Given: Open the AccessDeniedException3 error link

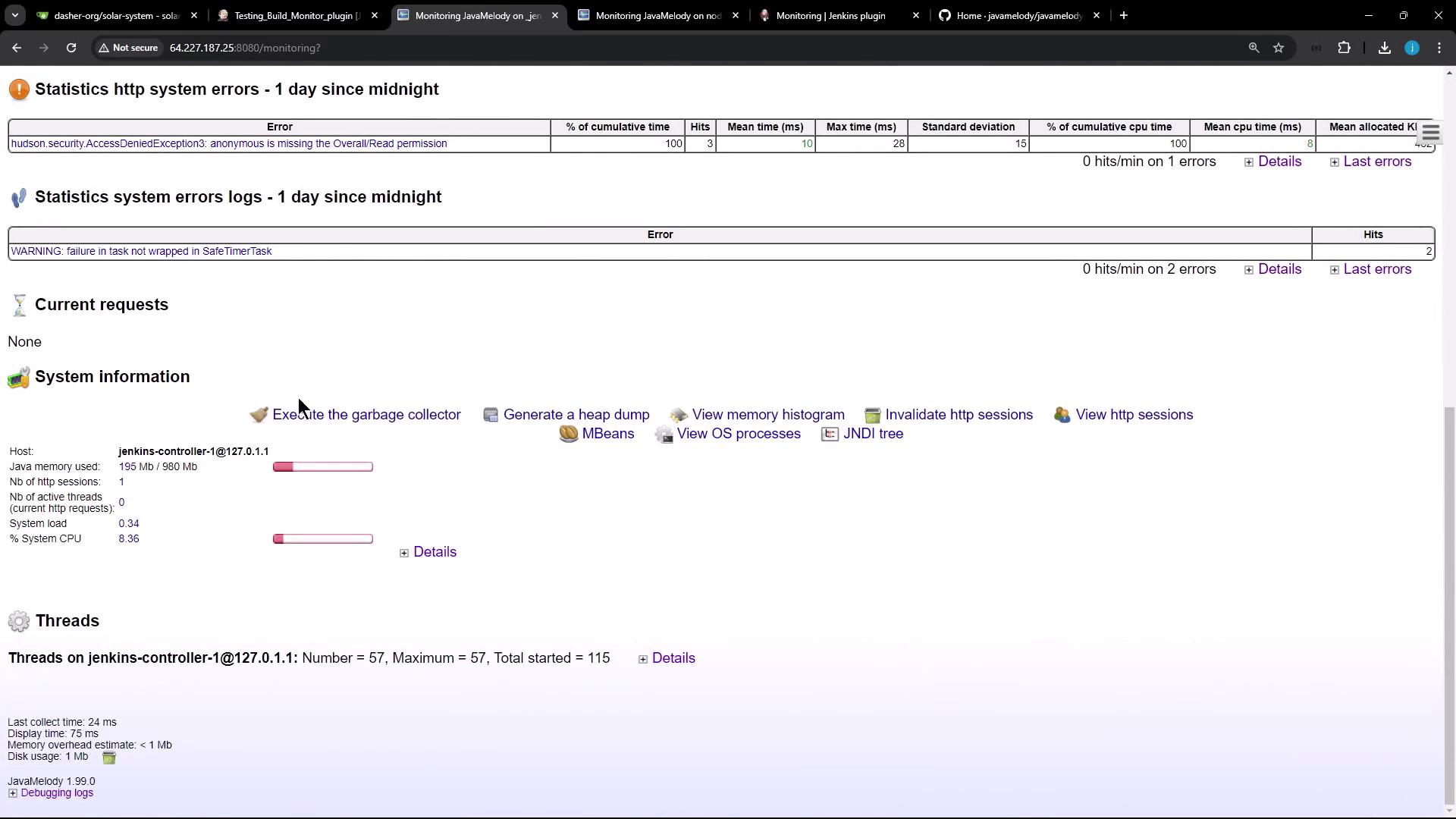Looking at the screenshot, I should [x=228, y=143].
